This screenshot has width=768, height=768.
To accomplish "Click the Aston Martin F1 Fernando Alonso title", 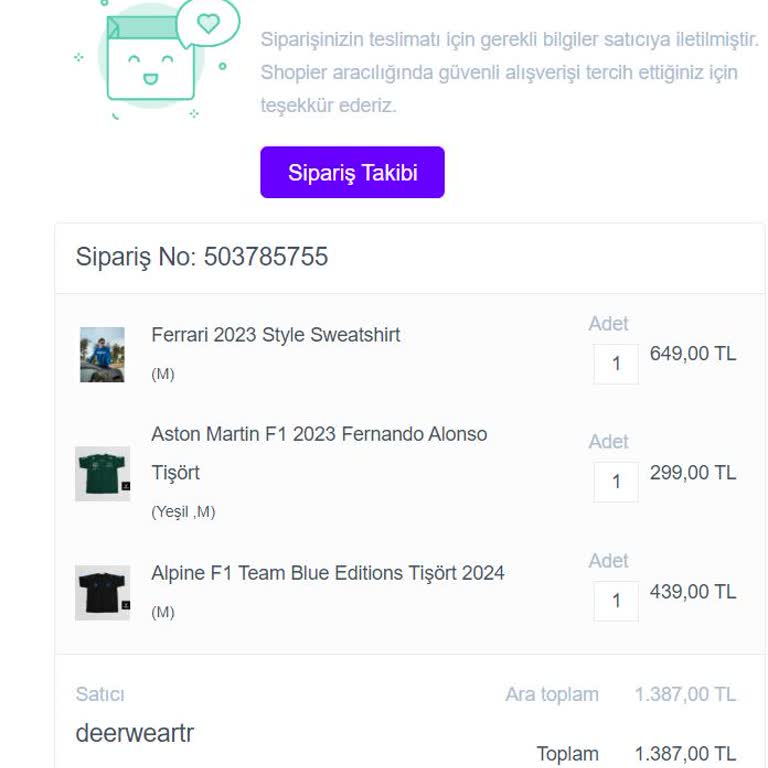I will [x=319, y=434].
